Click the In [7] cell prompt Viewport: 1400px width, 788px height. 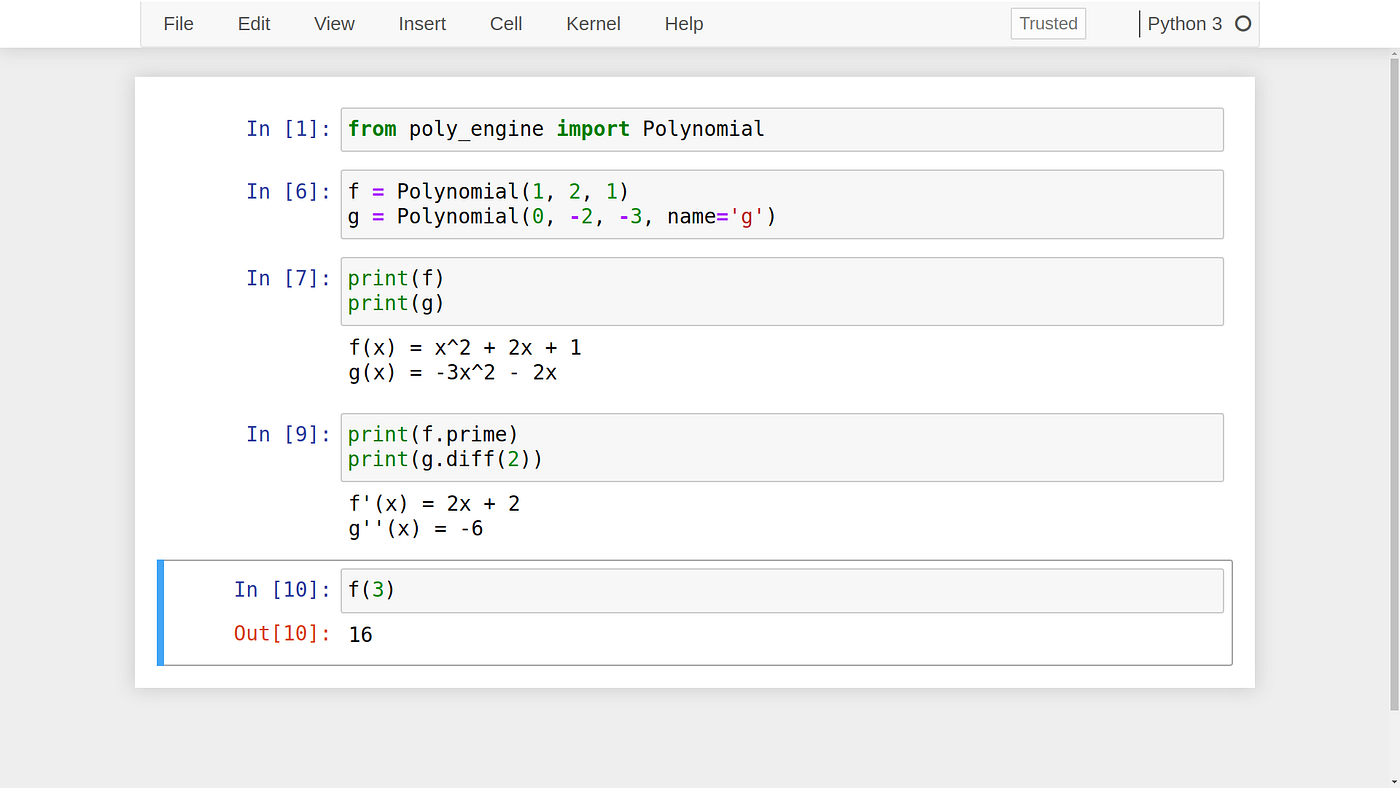(288, 278)
